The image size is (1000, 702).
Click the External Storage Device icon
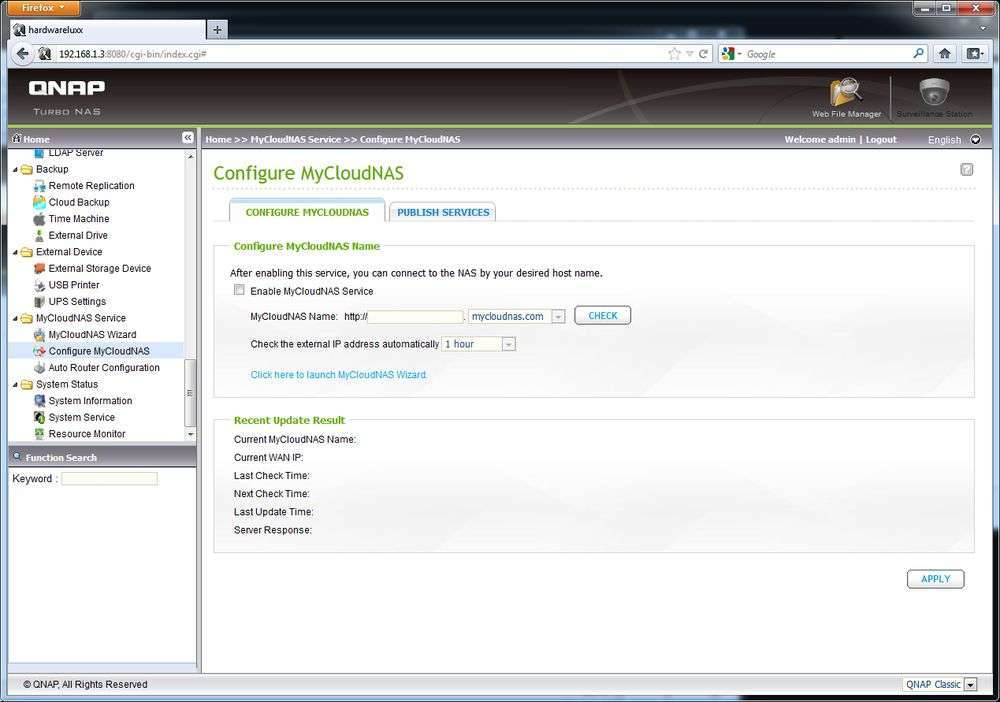point(40,268)
